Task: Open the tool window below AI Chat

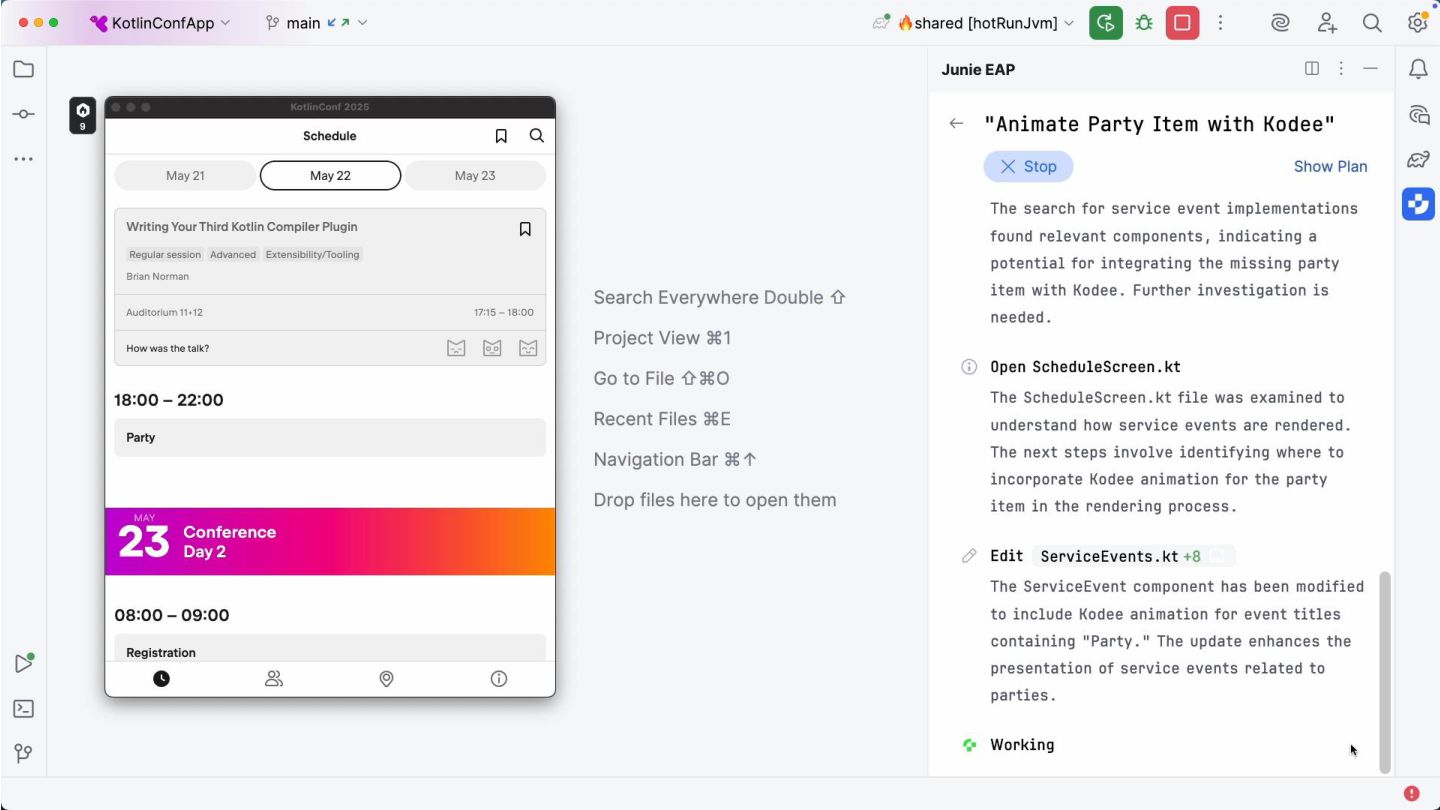Action: click(x=1418, y=159)
